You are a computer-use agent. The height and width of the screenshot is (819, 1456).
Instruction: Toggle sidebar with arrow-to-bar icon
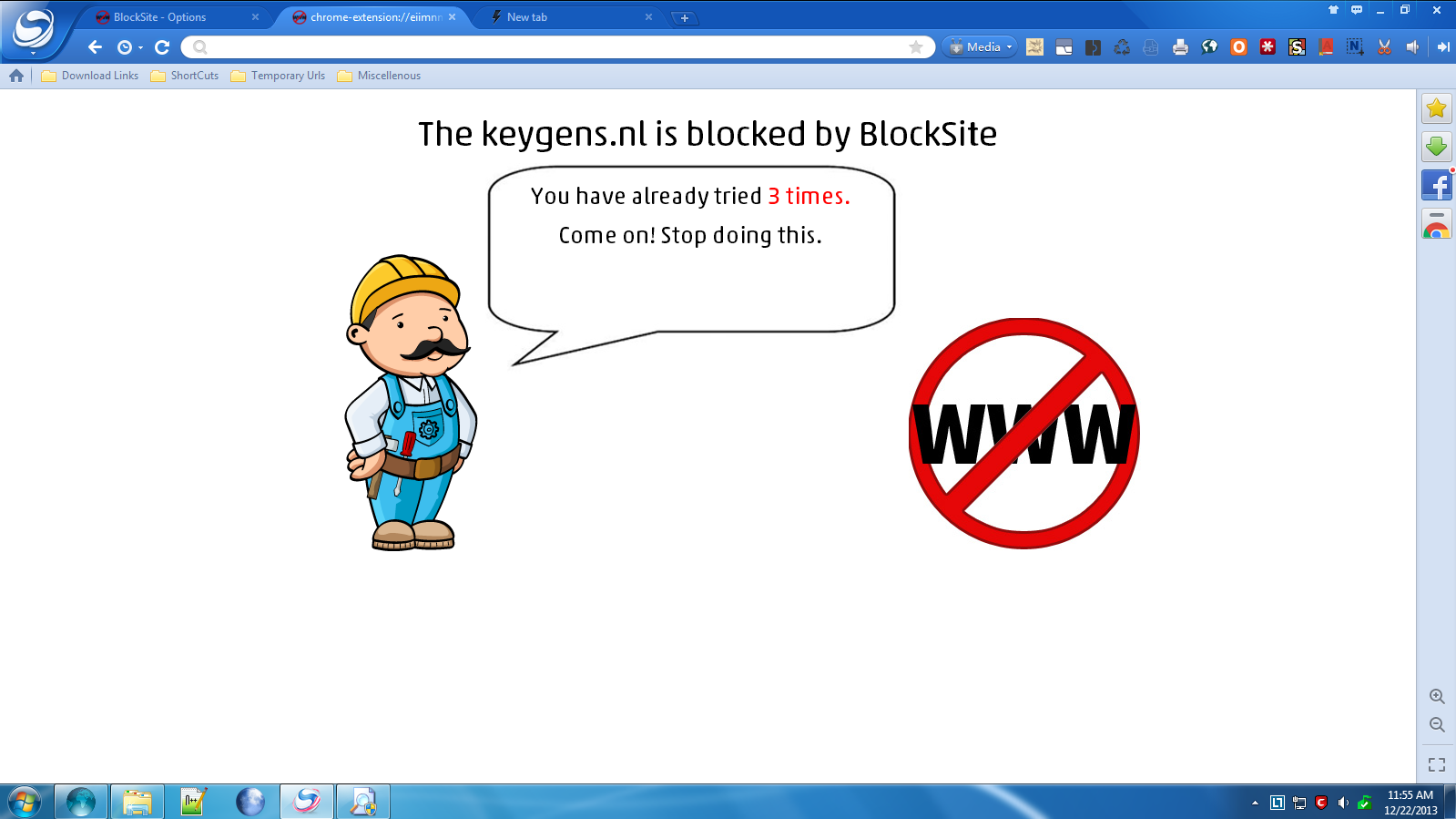(x=1442, y=46)
